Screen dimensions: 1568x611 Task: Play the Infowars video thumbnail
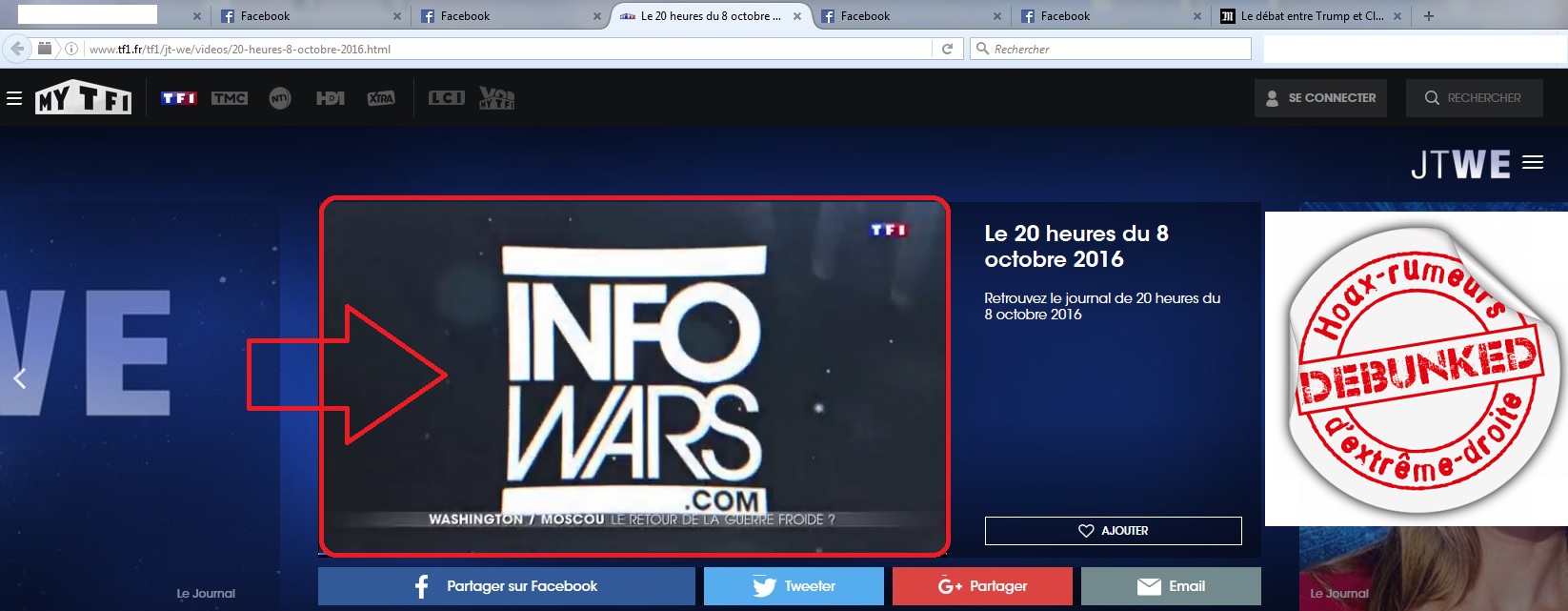pos(634,376)
